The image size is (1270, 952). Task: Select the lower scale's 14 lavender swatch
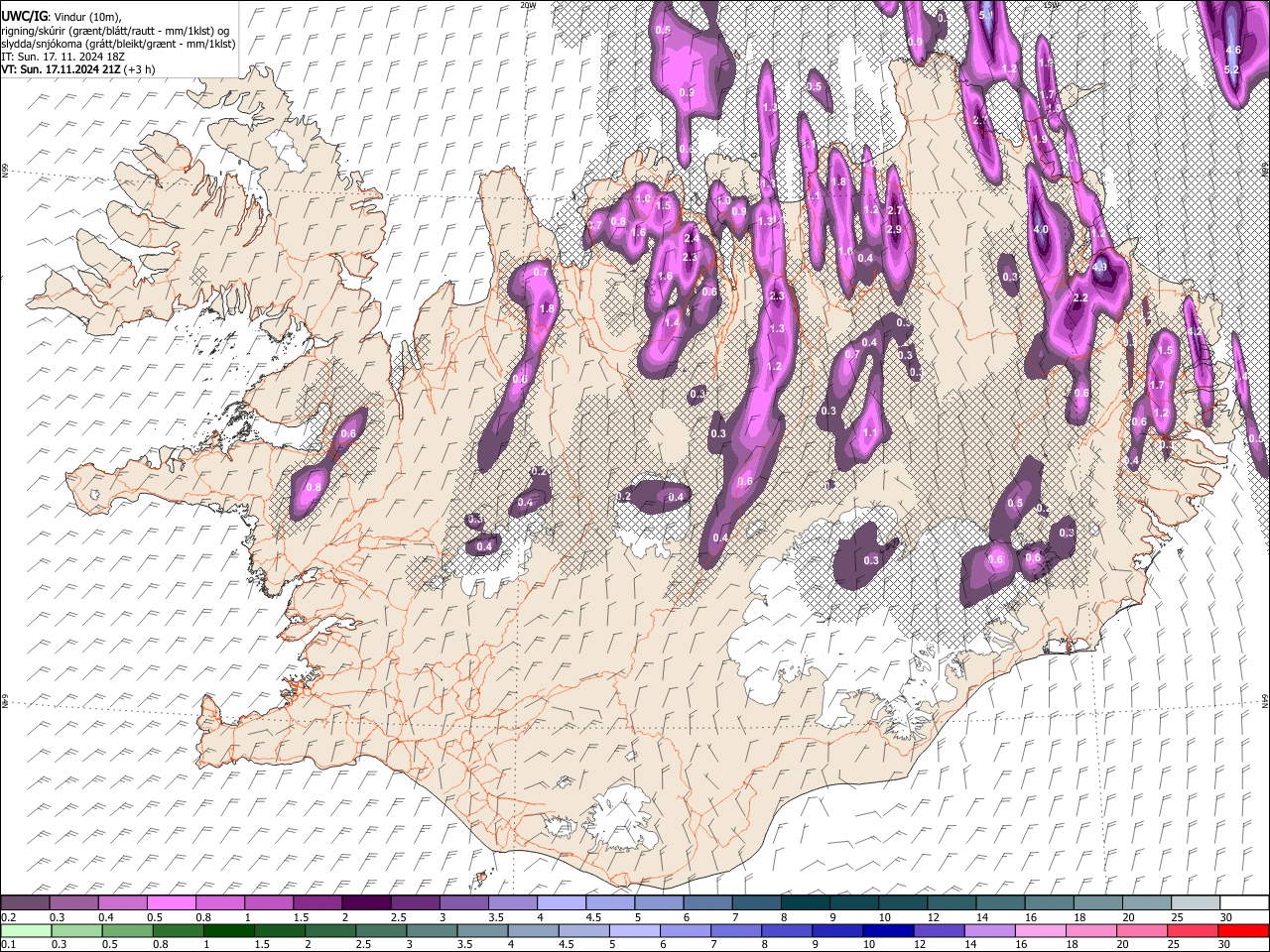(x=990, y=930)
